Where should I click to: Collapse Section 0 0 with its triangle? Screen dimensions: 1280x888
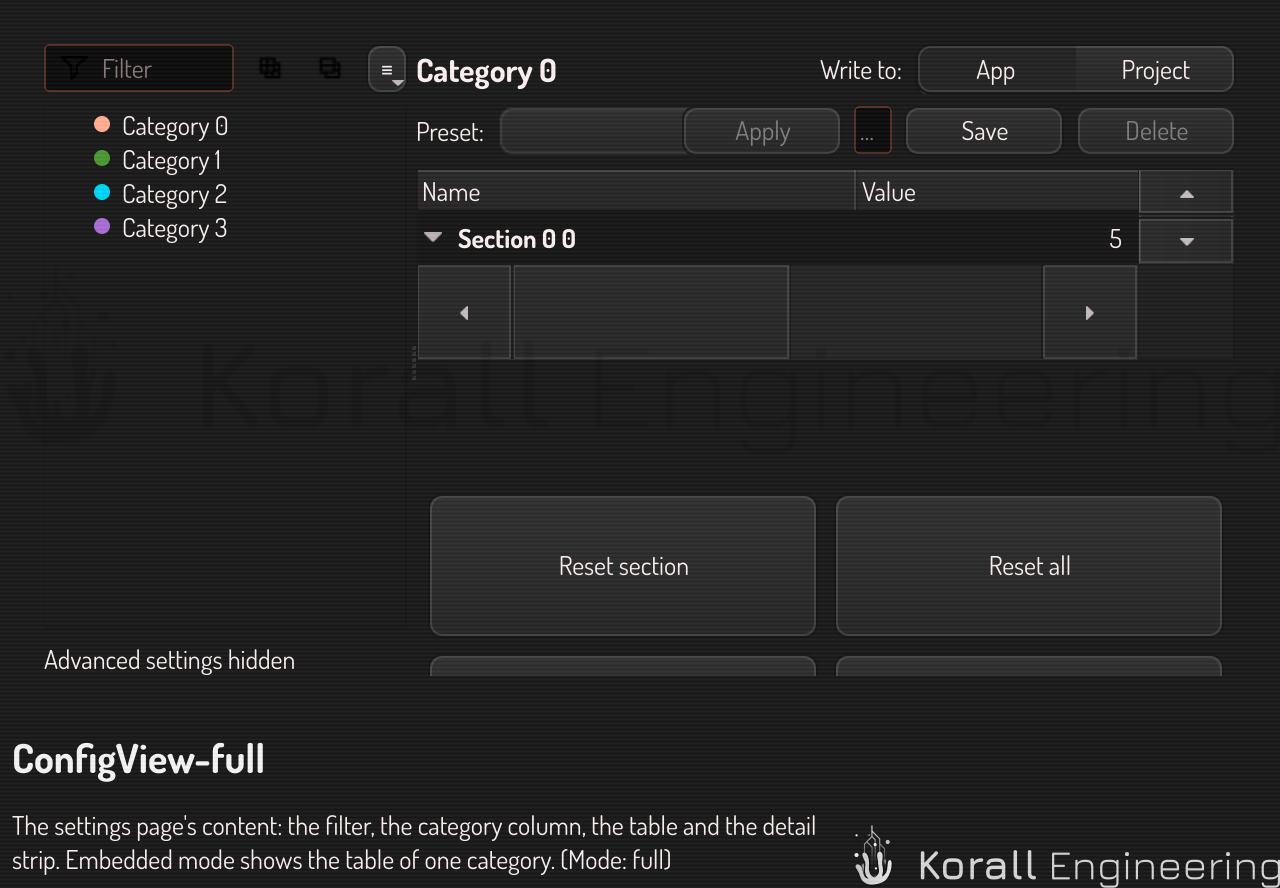[x=433, y=238]
